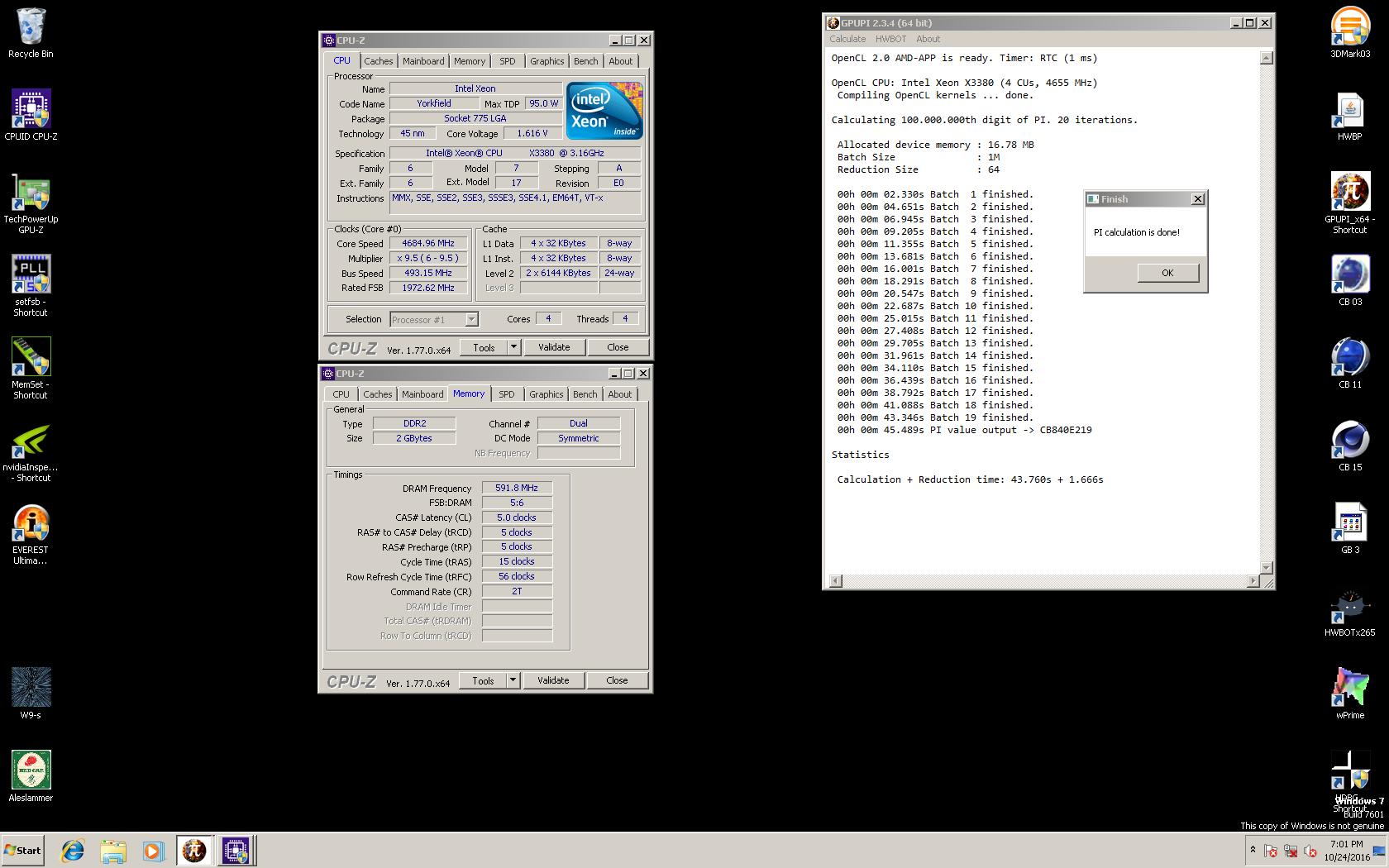Click GPUPI horizontal scrollbar right arrow
This screenshot has width=1389, height=868.
(1253, 581)
